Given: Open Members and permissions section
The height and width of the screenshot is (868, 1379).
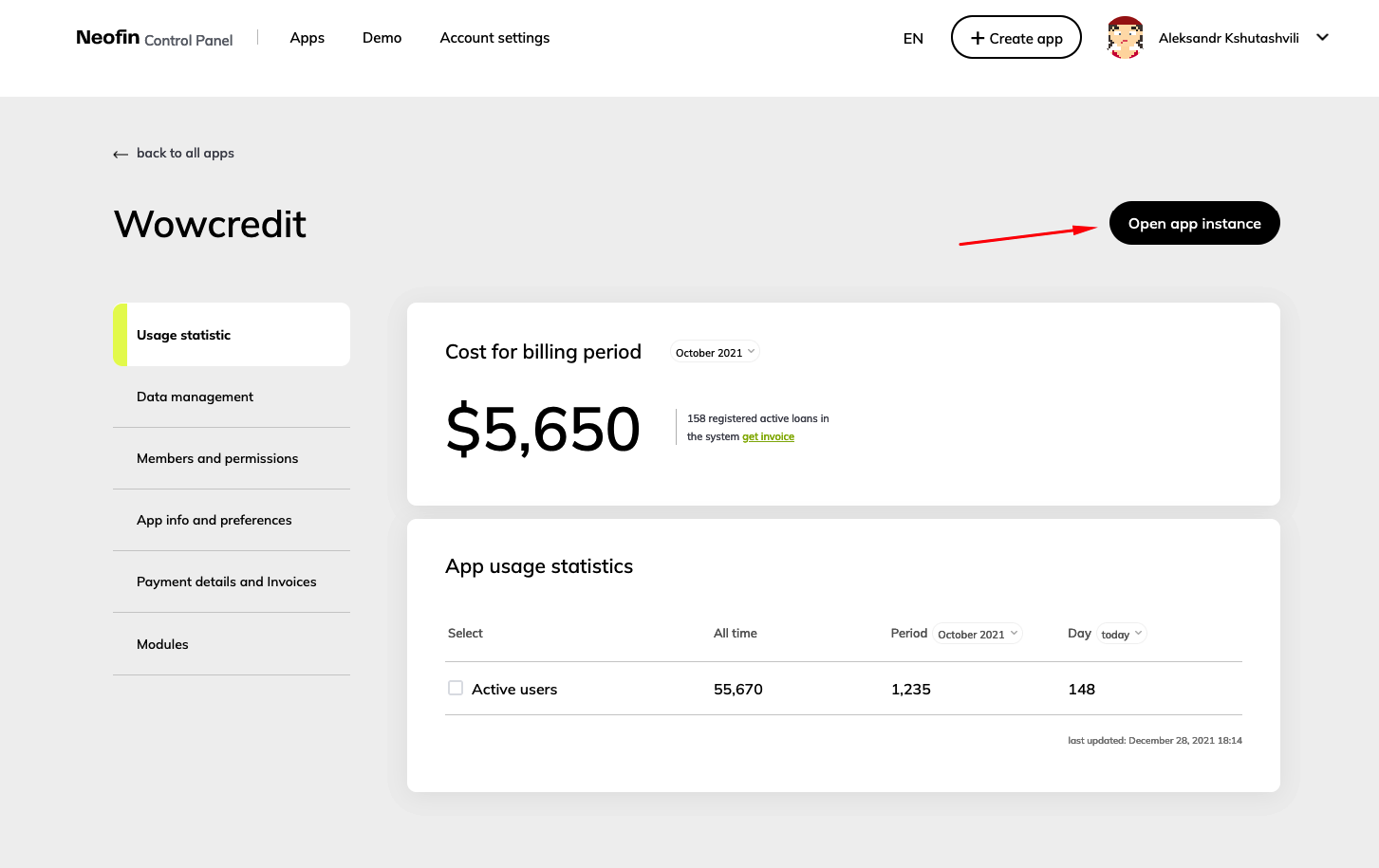Looking at the screenshot, I should 232,458.
